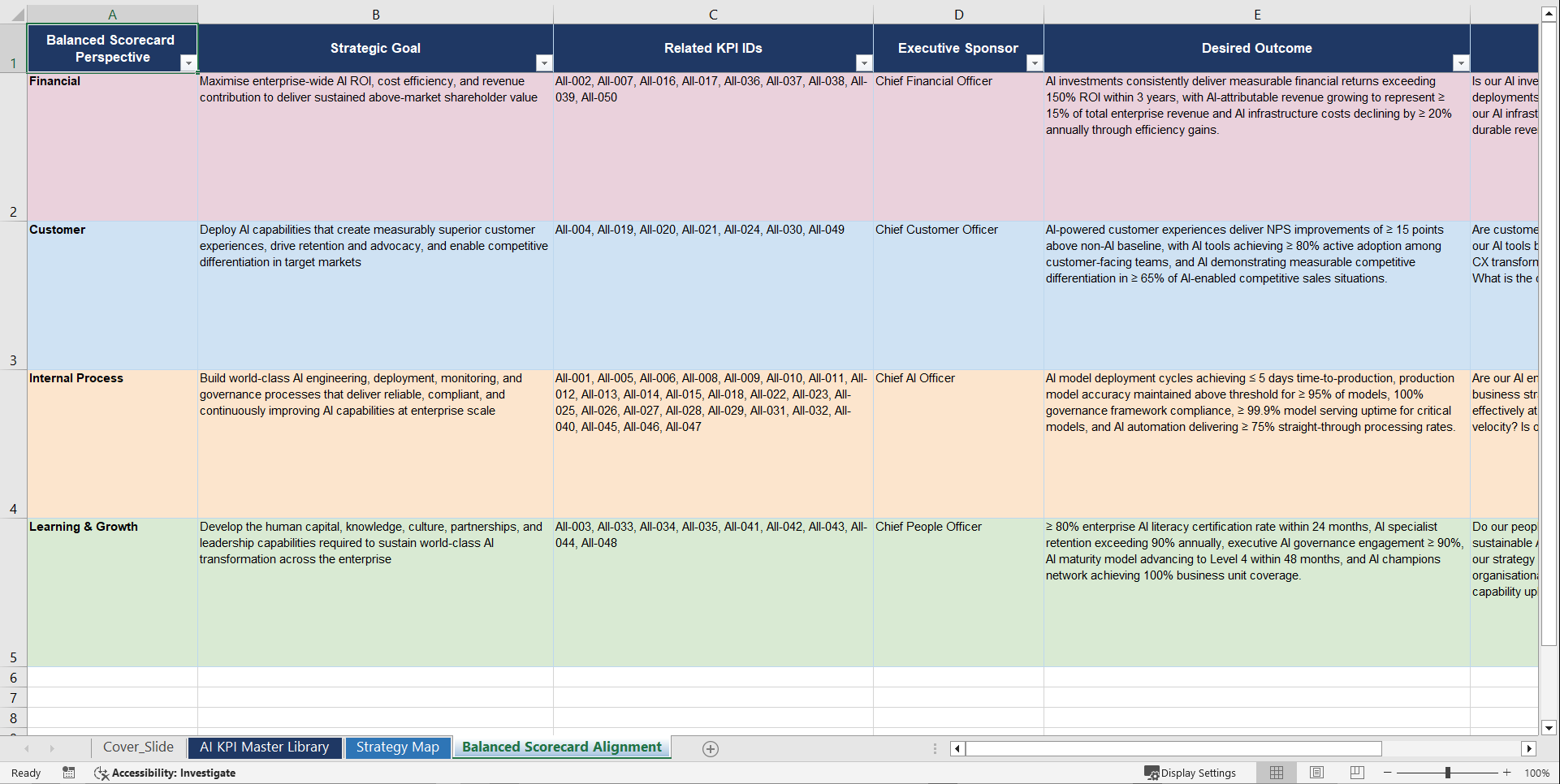
Task: Select column E header
Action: coord(1257,15)
